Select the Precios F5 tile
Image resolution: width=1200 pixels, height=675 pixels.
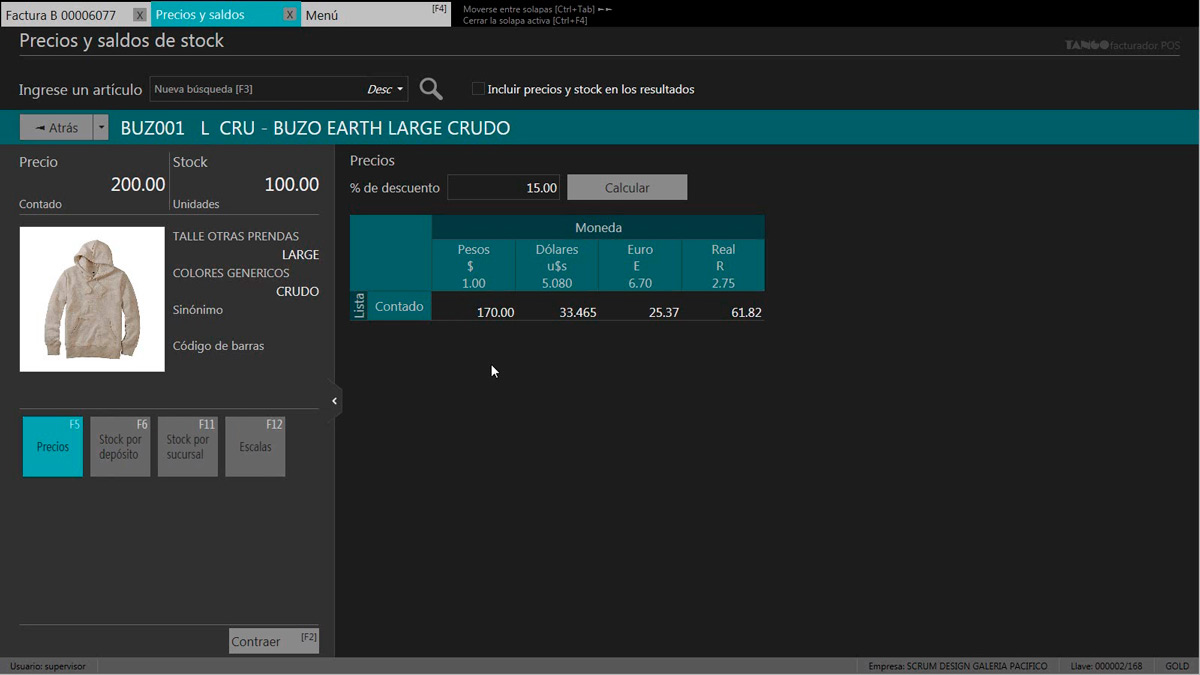click(53, 446)
